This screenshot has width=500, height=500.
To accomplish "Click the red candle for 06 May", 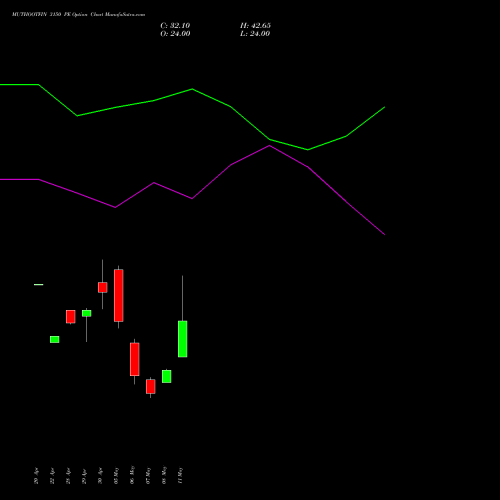I will click(x=135, y=359).
